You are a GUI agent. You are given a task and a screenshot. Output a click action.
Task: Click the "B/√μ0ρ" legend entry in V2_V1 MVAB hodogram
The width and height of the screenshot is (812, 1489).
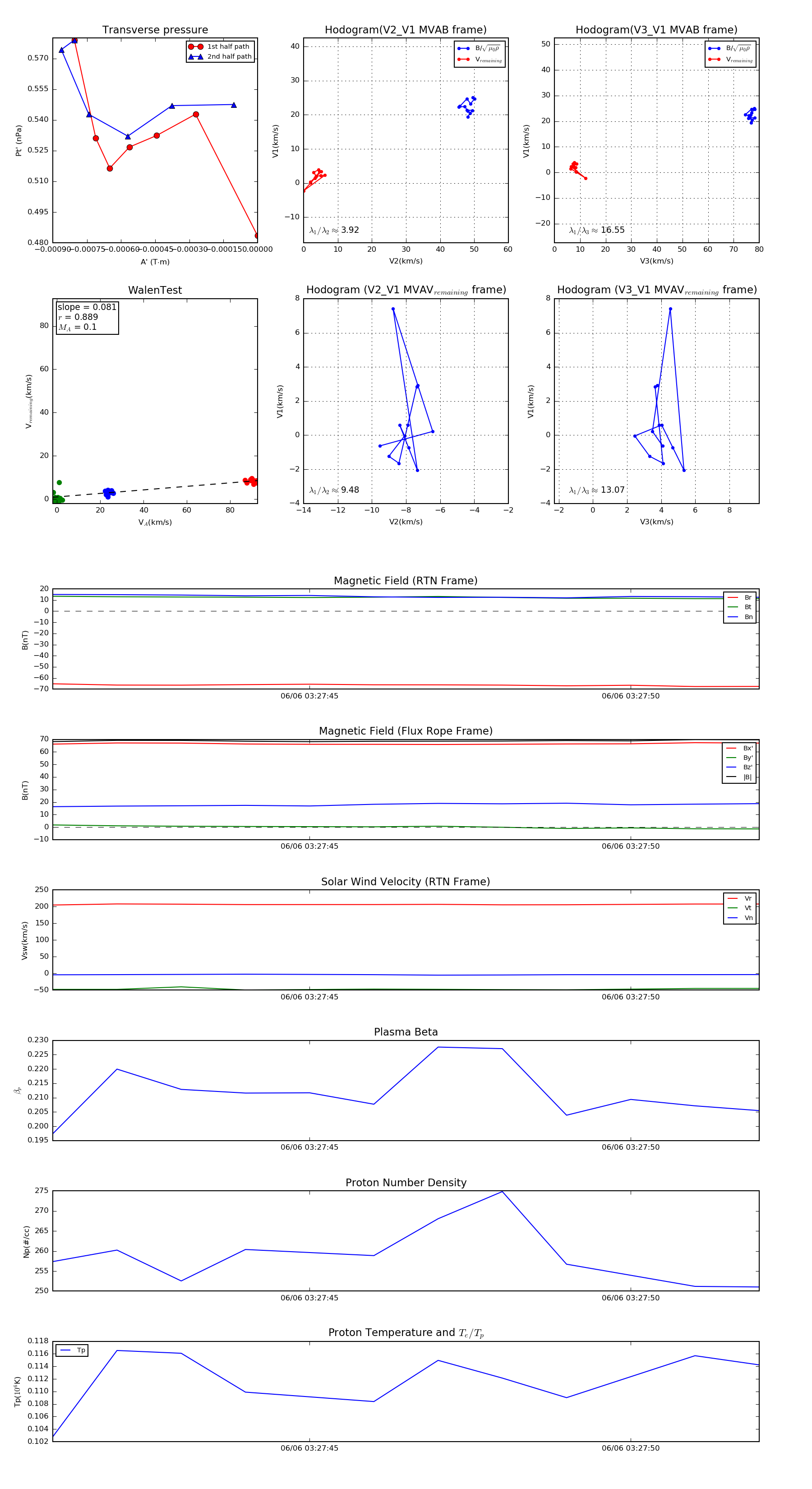point(479,49)
